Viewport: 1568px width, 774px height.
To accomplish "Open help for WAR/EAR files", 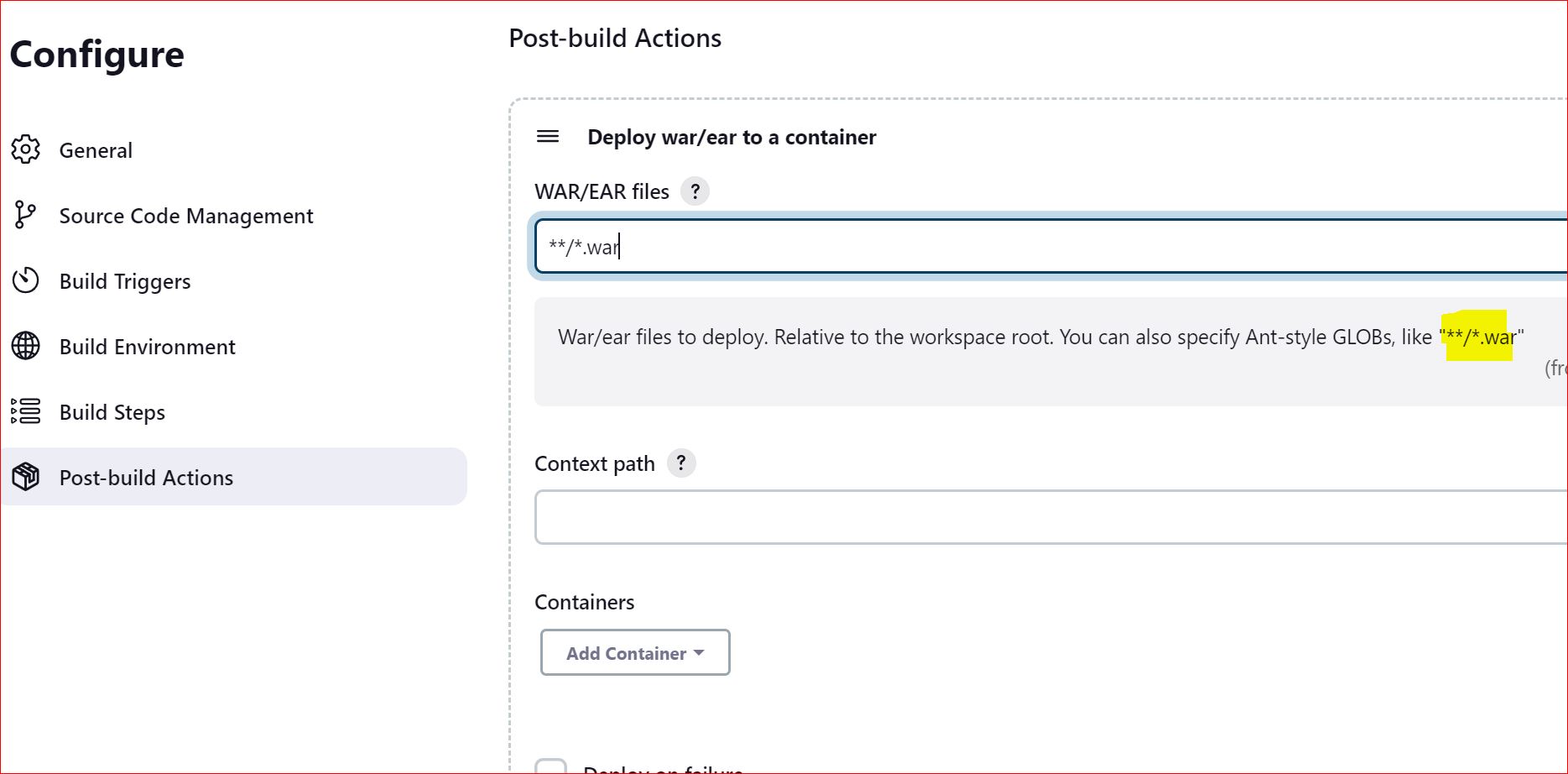I will [x=695, y=191].
